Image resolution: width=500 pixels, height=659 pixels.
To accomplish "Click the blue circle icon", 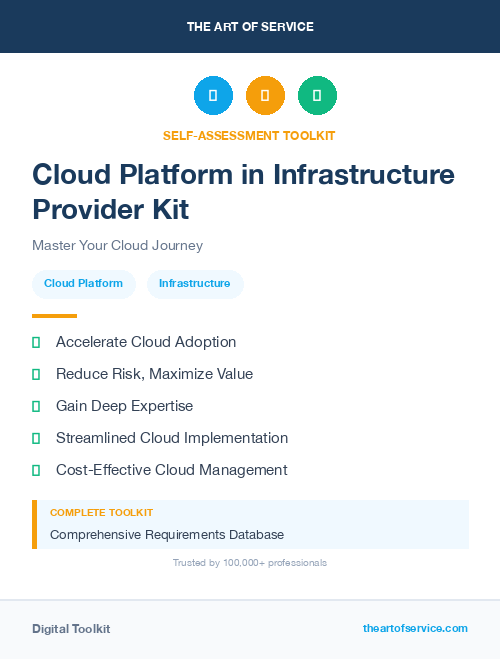I will point(213,95).
